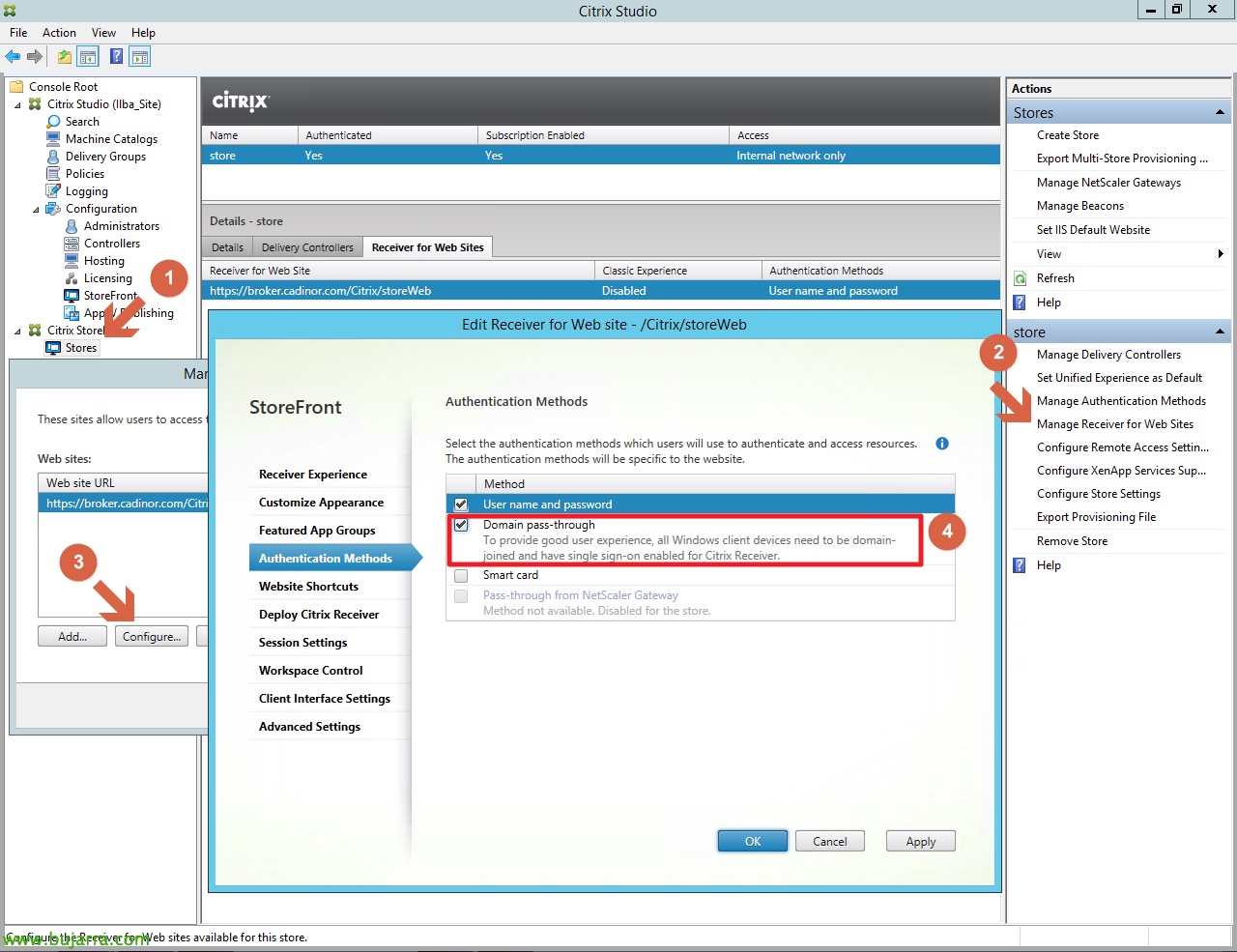Screen dimensions: 1237x952
Task: Uncheck Domain pass-through checkbox
Action: click(461, 525)
